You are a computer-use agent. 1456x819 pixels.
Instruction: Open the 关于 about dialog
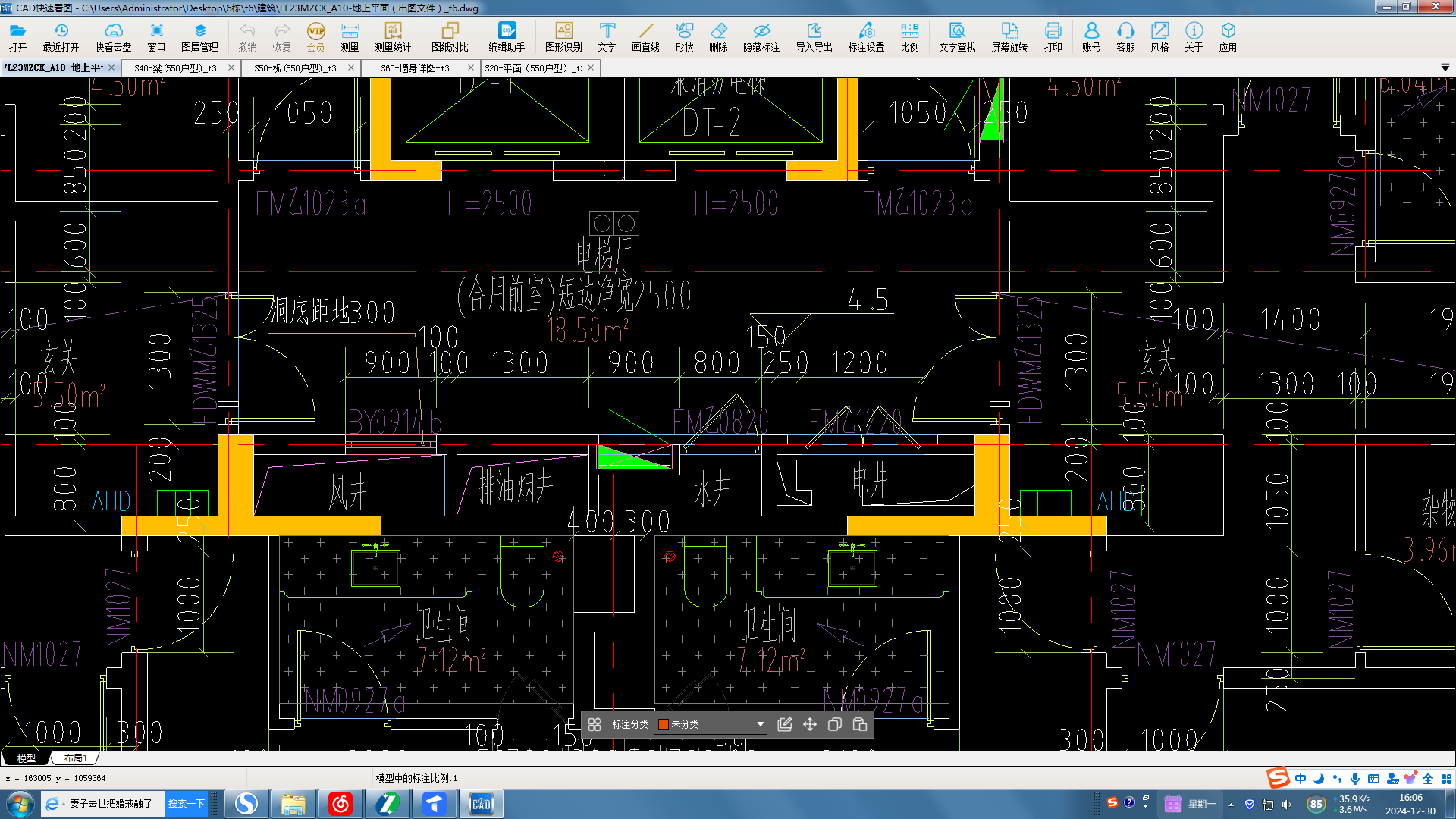(1194, 36)
